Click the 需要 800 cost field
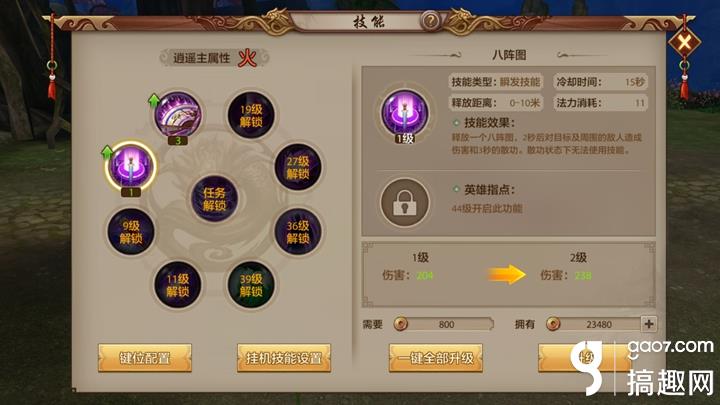 point(443,324)
